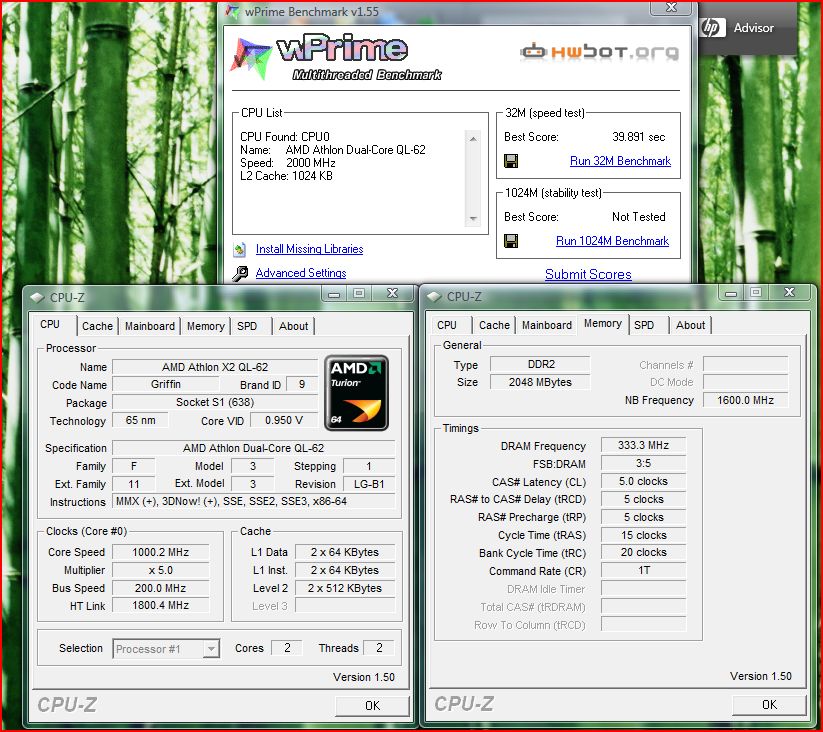Click the left CPU-Z window title icon
The height and width of the screenshot is (732, 823).
coord(37,298)
